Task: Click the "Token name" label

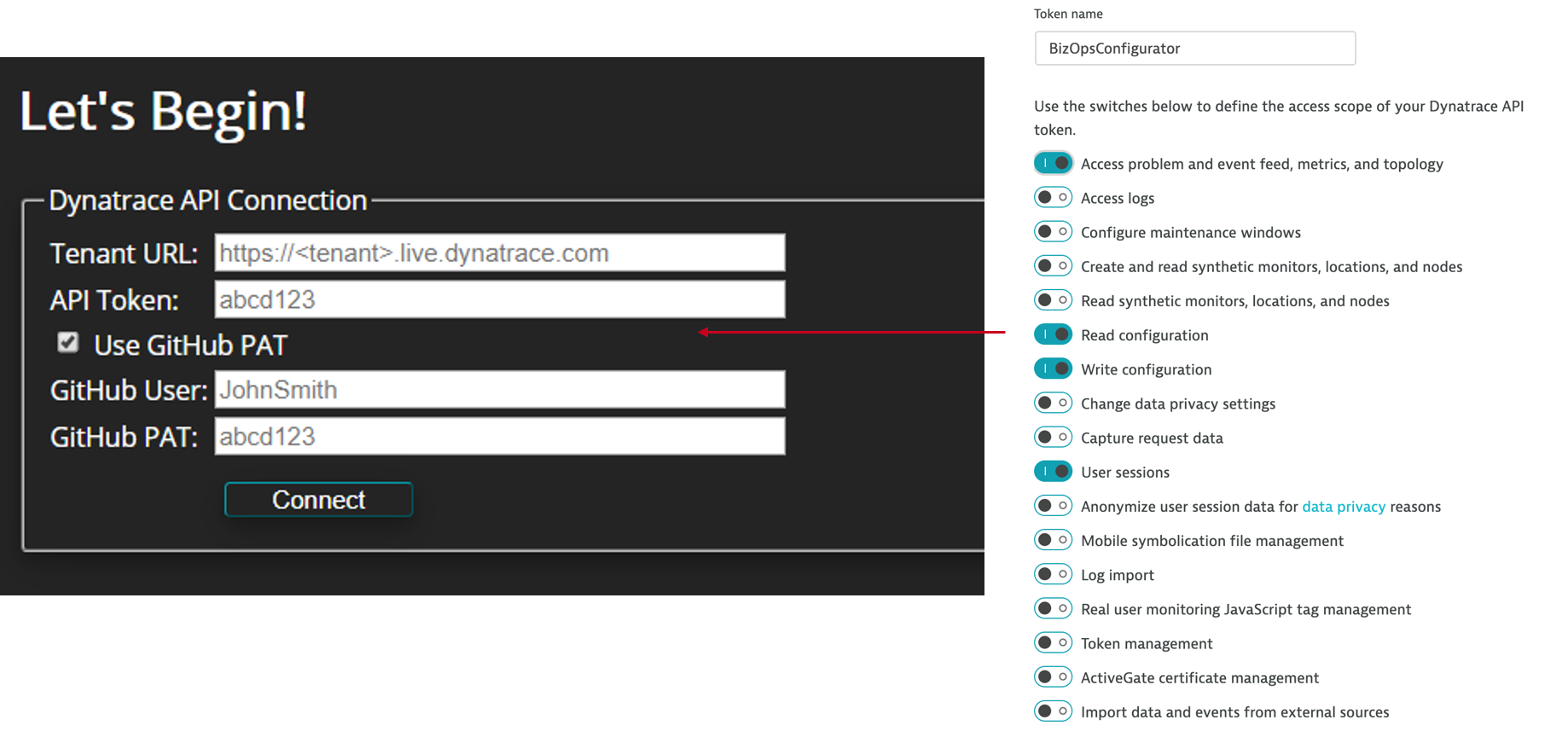Action: (1068, 14)
